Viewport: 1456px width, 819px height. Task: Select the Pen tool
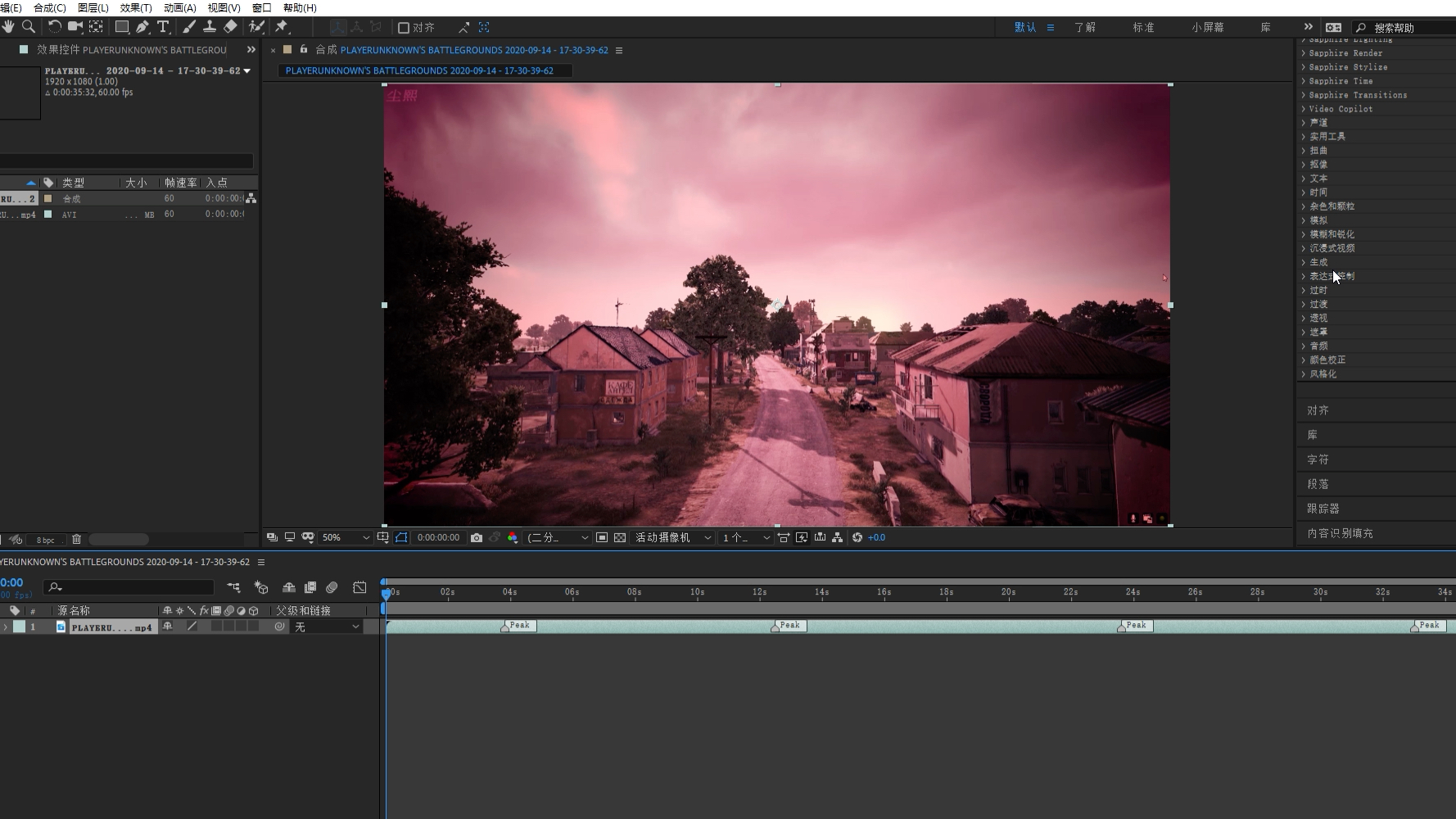tap(142, 27)
